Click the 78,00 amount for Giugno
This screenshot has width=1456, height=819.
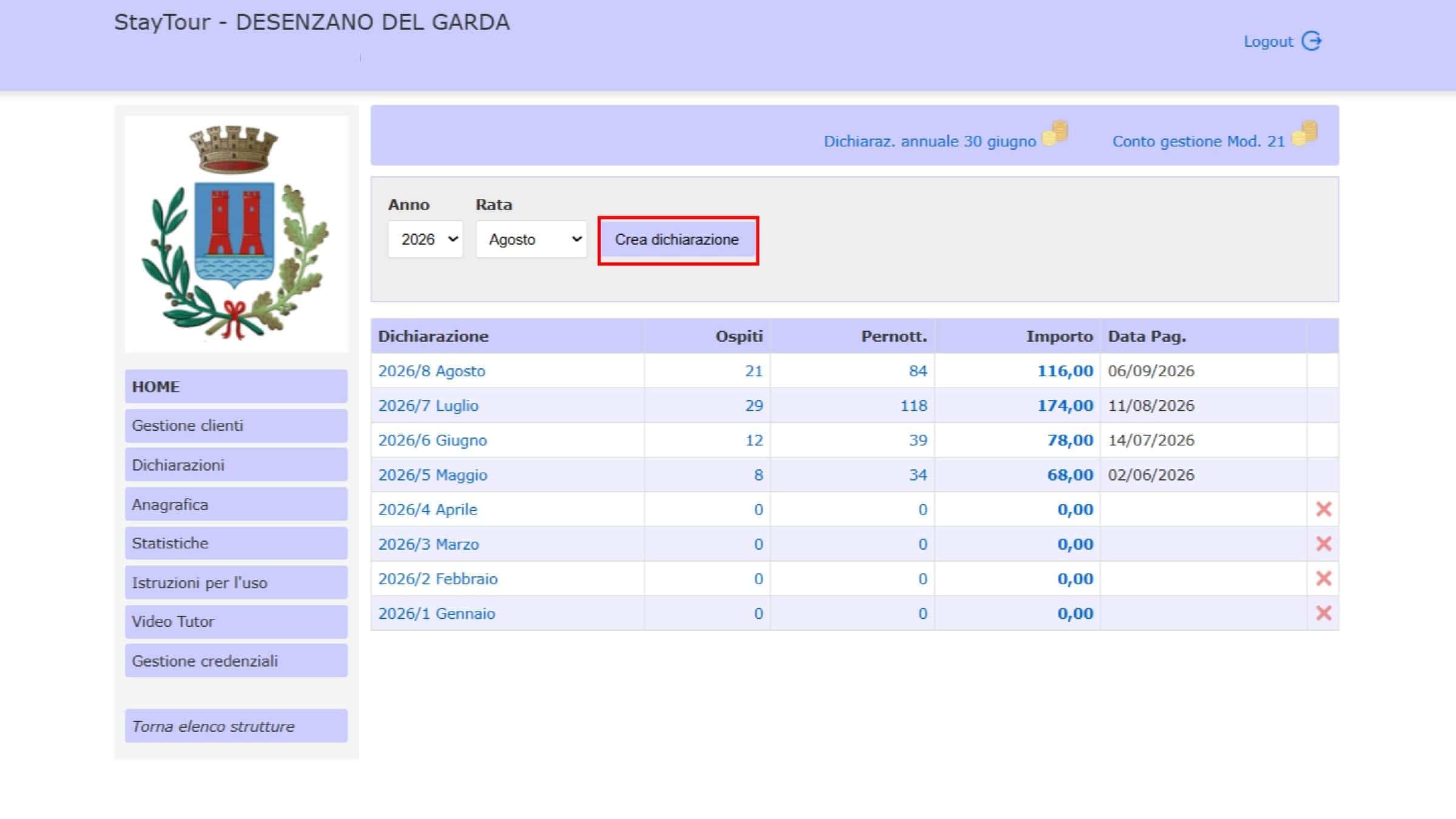[1070, 440]
